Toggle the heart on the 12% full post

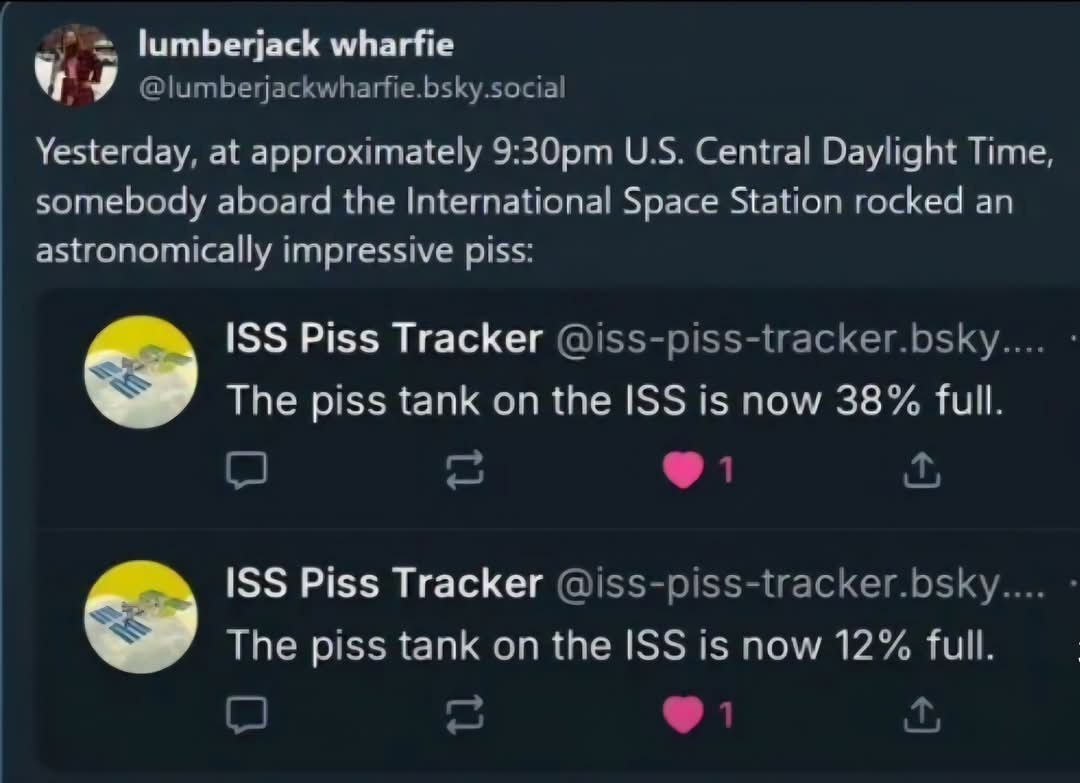[x=683, y=713]
